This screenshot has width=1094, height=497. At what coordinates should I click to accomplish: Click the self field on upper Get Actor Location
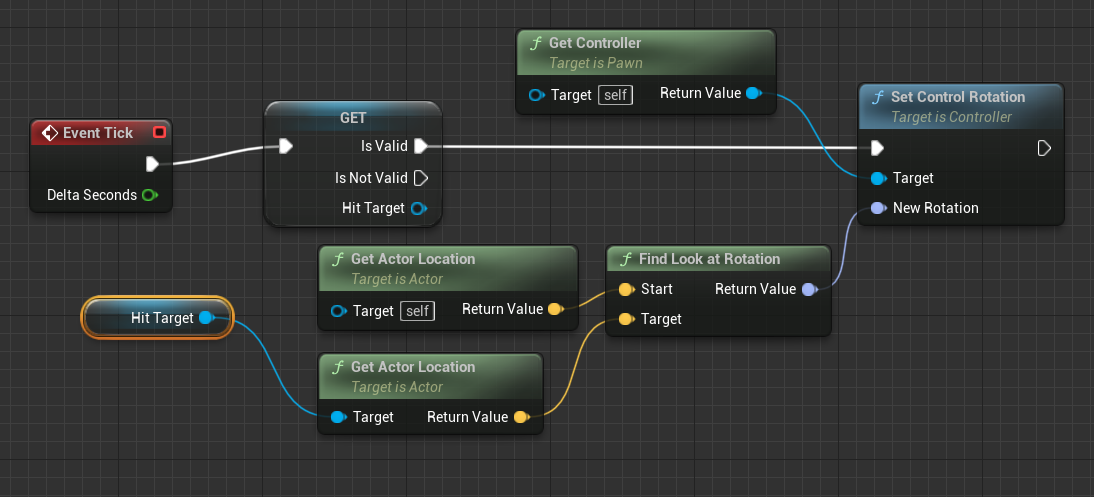pyautogui.click(x=417, y=311)
